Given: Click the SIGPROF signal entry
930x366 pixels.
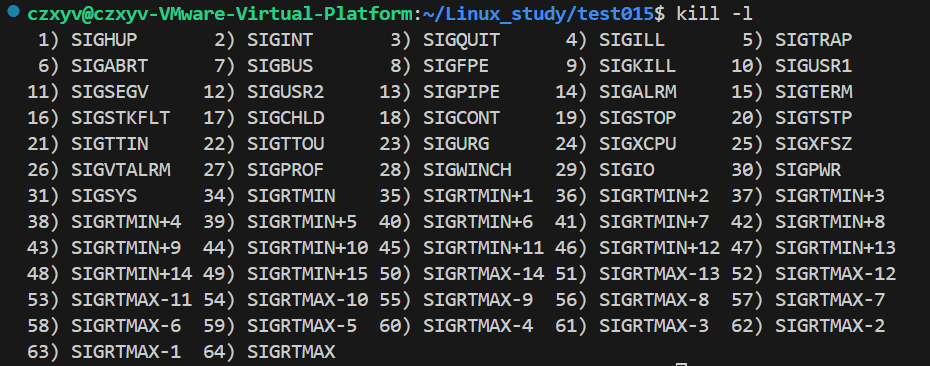Looking at the screenshot, I should 286,170.
